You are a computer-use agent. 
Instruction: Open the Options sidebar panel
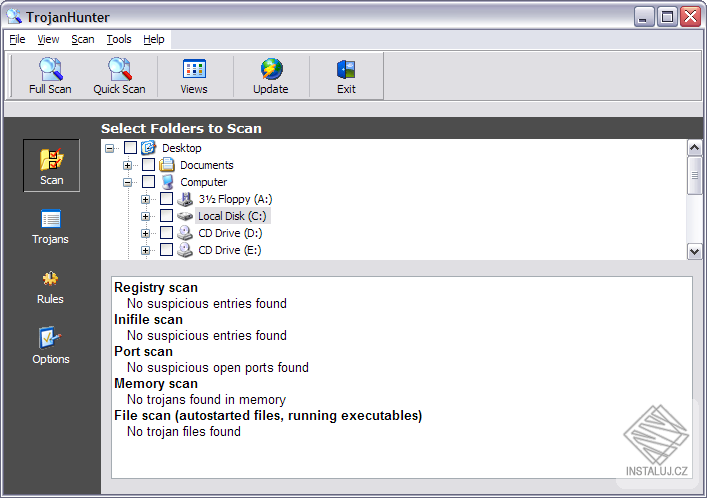[50, 346]
